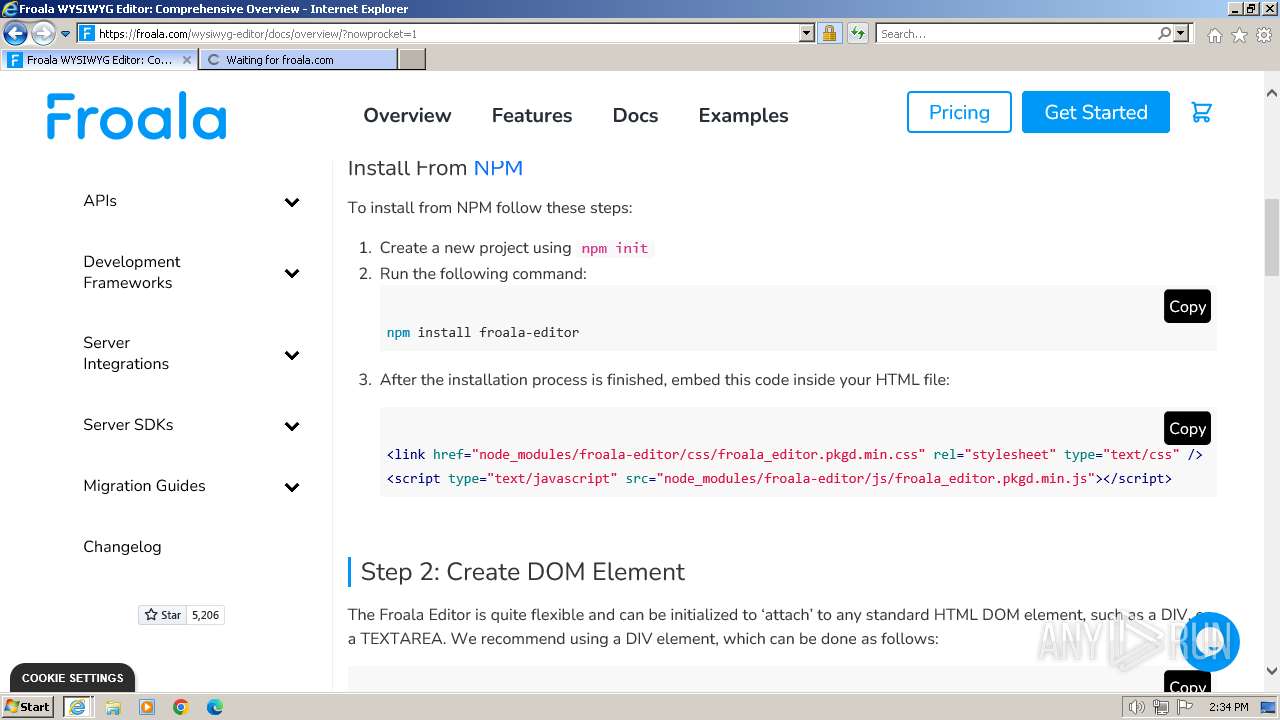Close the Froala WYSIWYG Editor tab

click(186, 60)
